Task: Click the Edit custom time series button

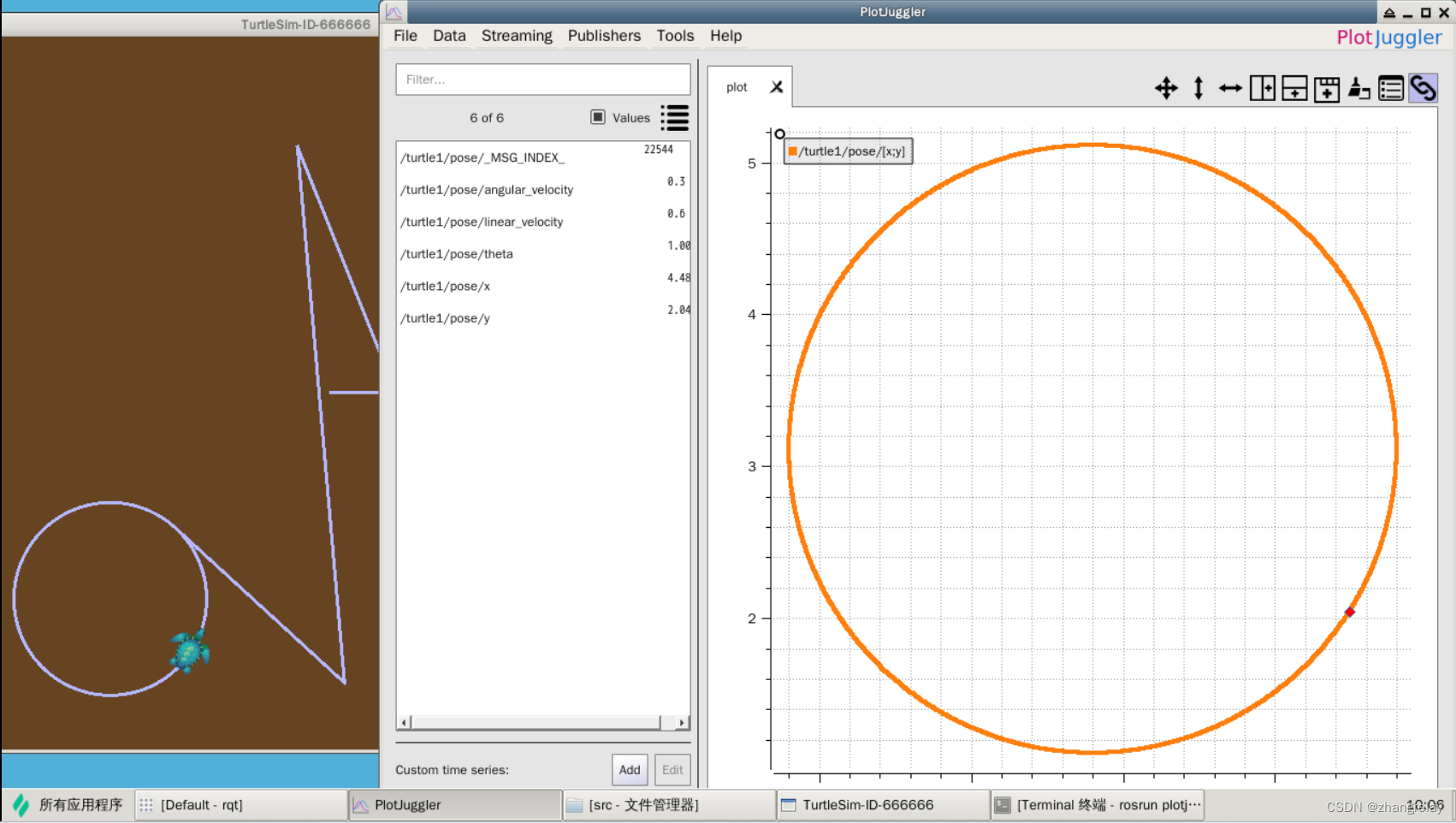Action: 672,770
